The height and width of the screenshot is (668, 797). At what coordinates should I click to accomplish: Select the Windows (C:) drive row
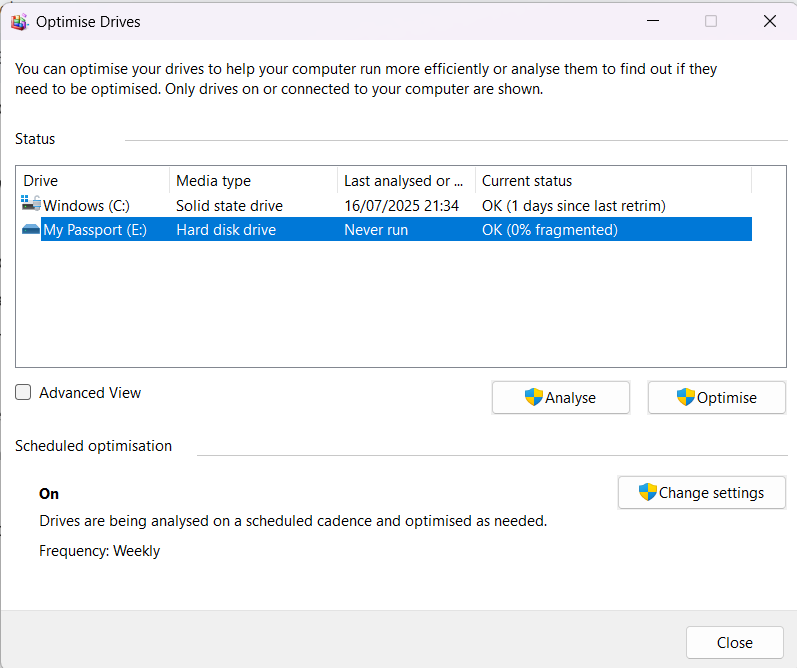tap(86, 206)
